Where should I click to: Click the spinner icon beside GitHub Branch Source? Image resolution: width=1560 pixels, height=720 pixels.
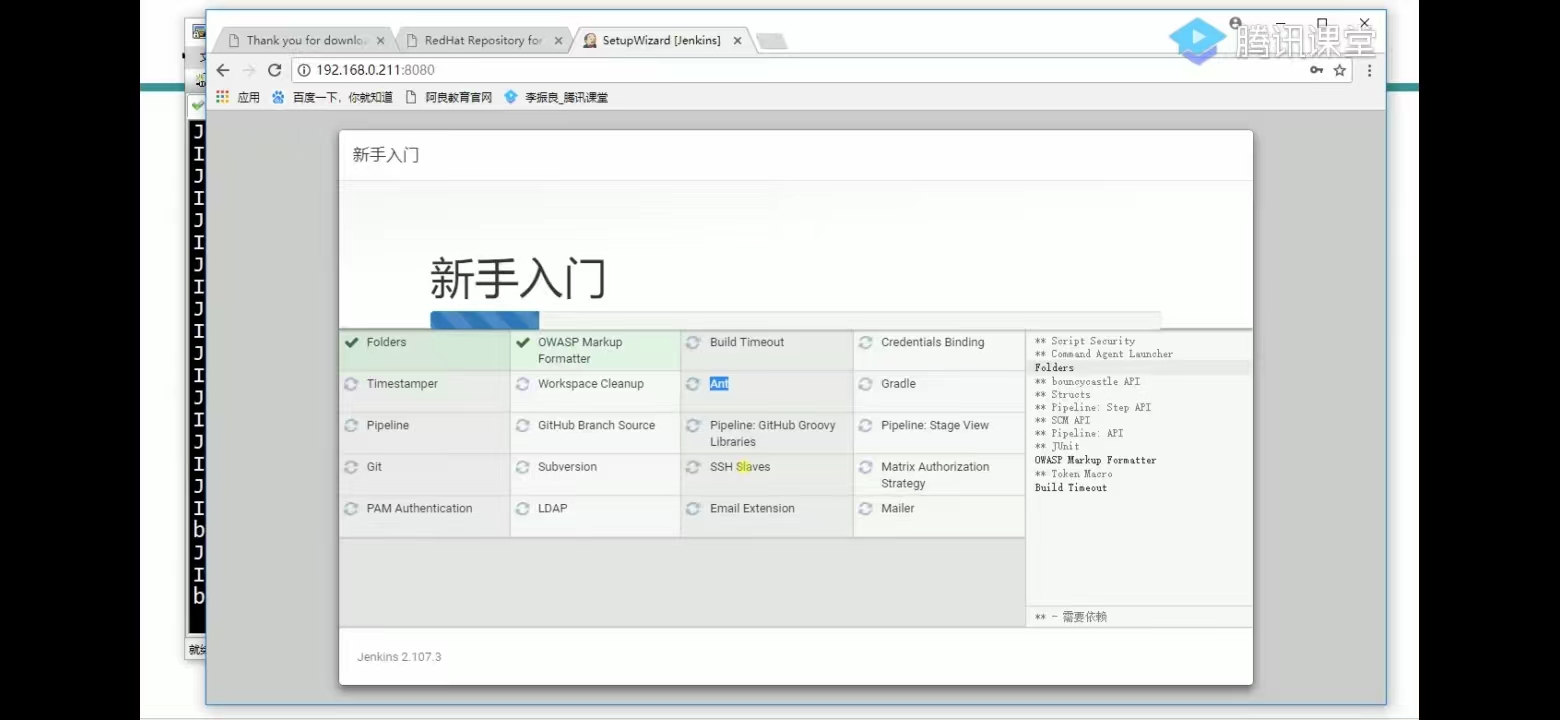pos(522,425)
